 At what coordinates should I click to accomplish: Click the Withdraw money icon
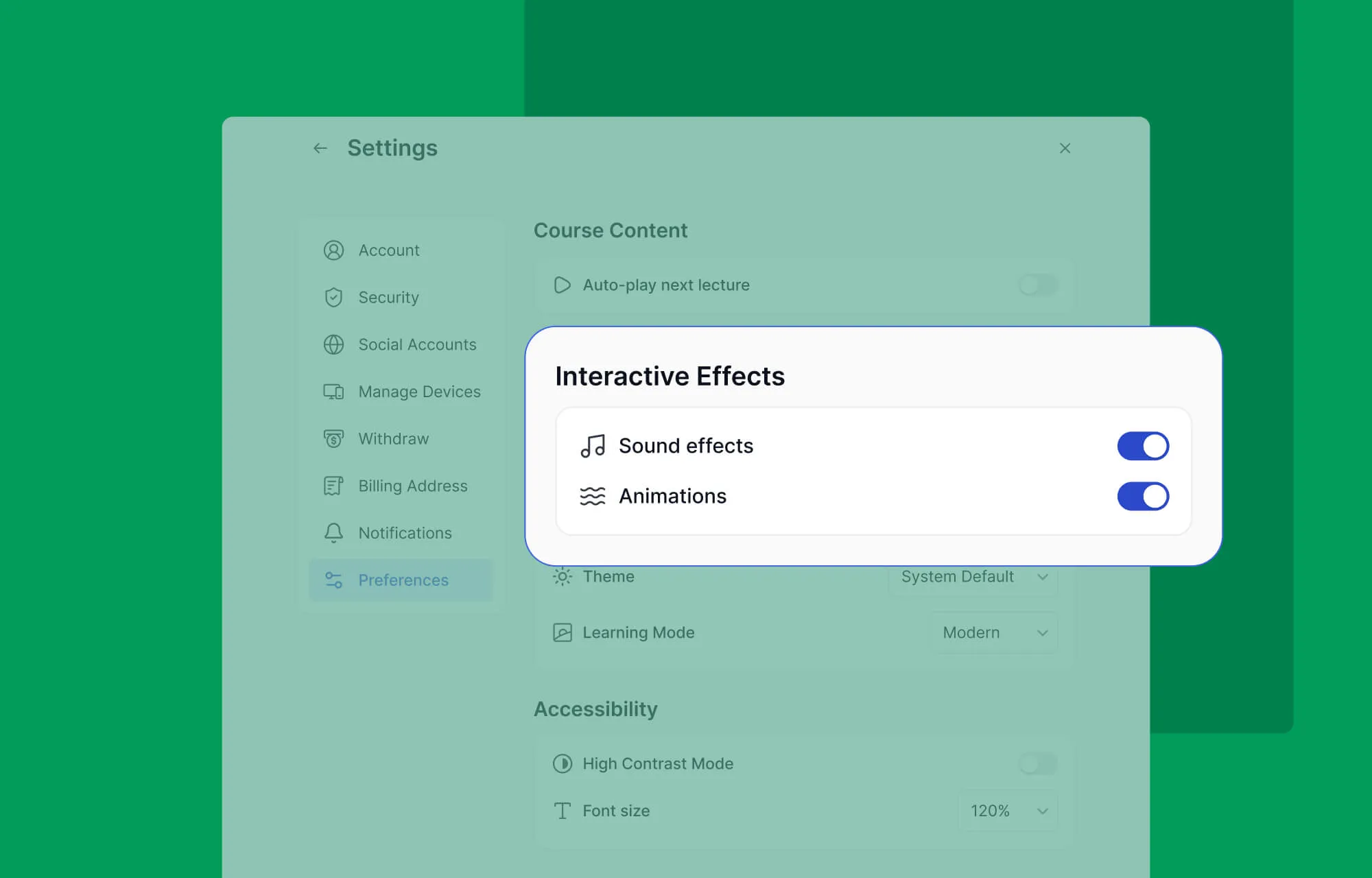coord(333,438)
